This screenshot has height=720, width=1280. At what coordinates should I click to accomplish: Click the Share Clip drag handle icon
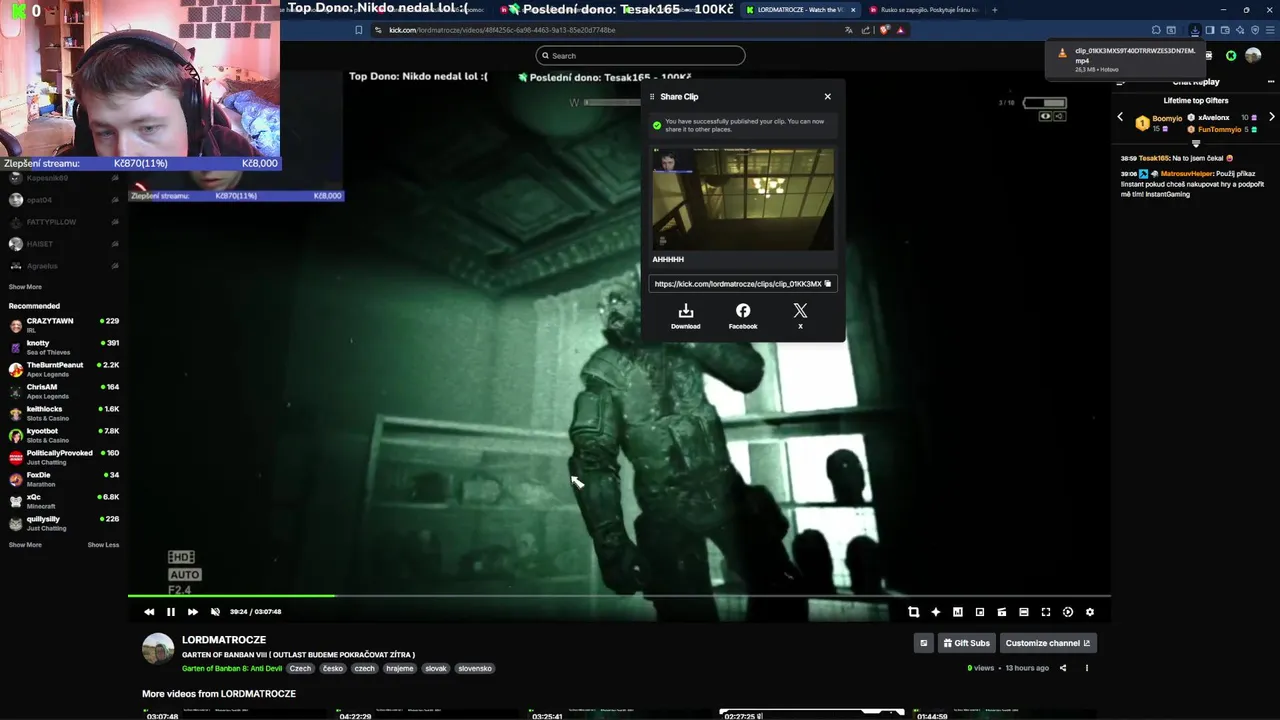tap(652, 97)
